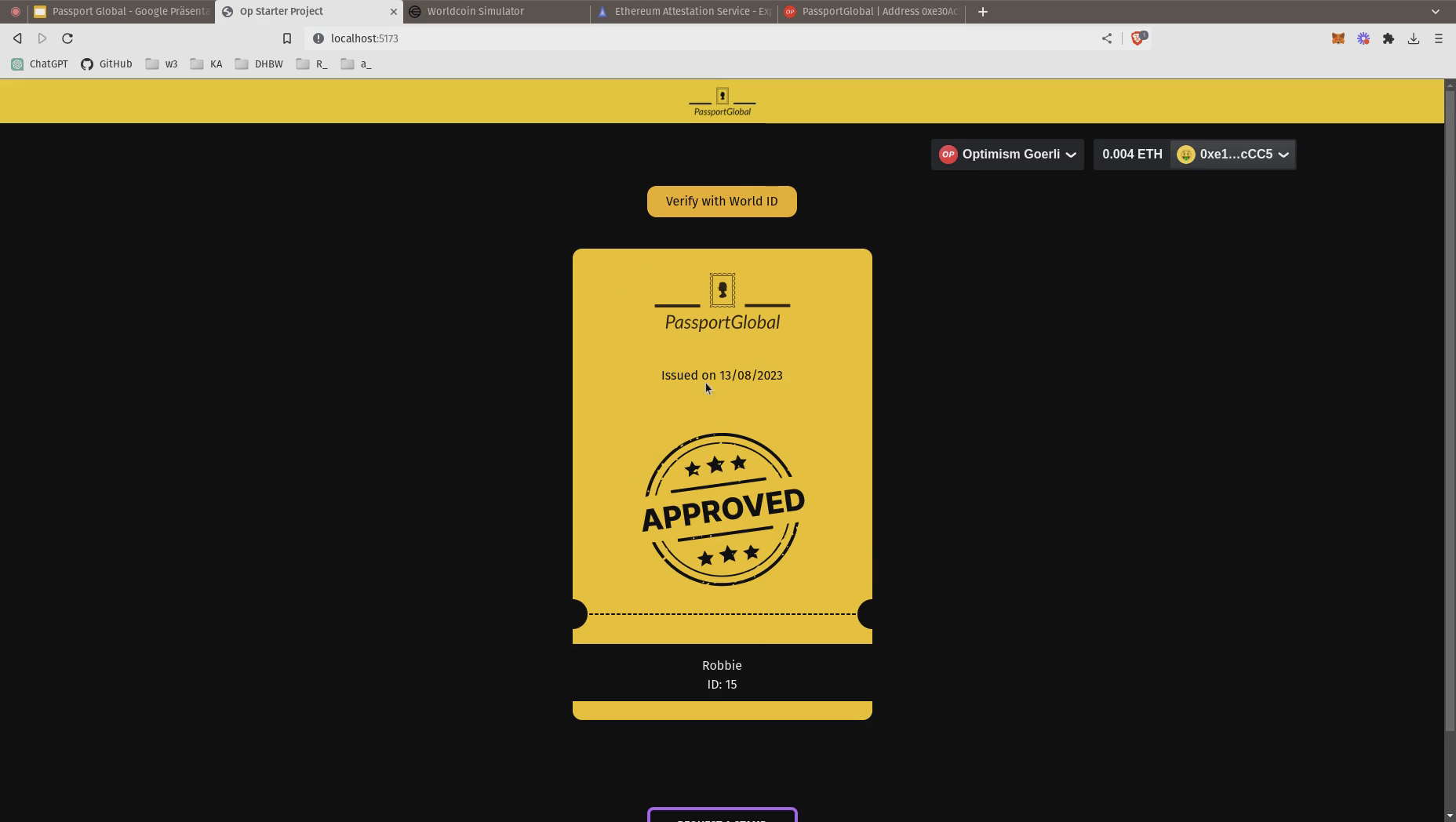
Task: Open the KA bookmark folder
Action: (x=206, y=64)
